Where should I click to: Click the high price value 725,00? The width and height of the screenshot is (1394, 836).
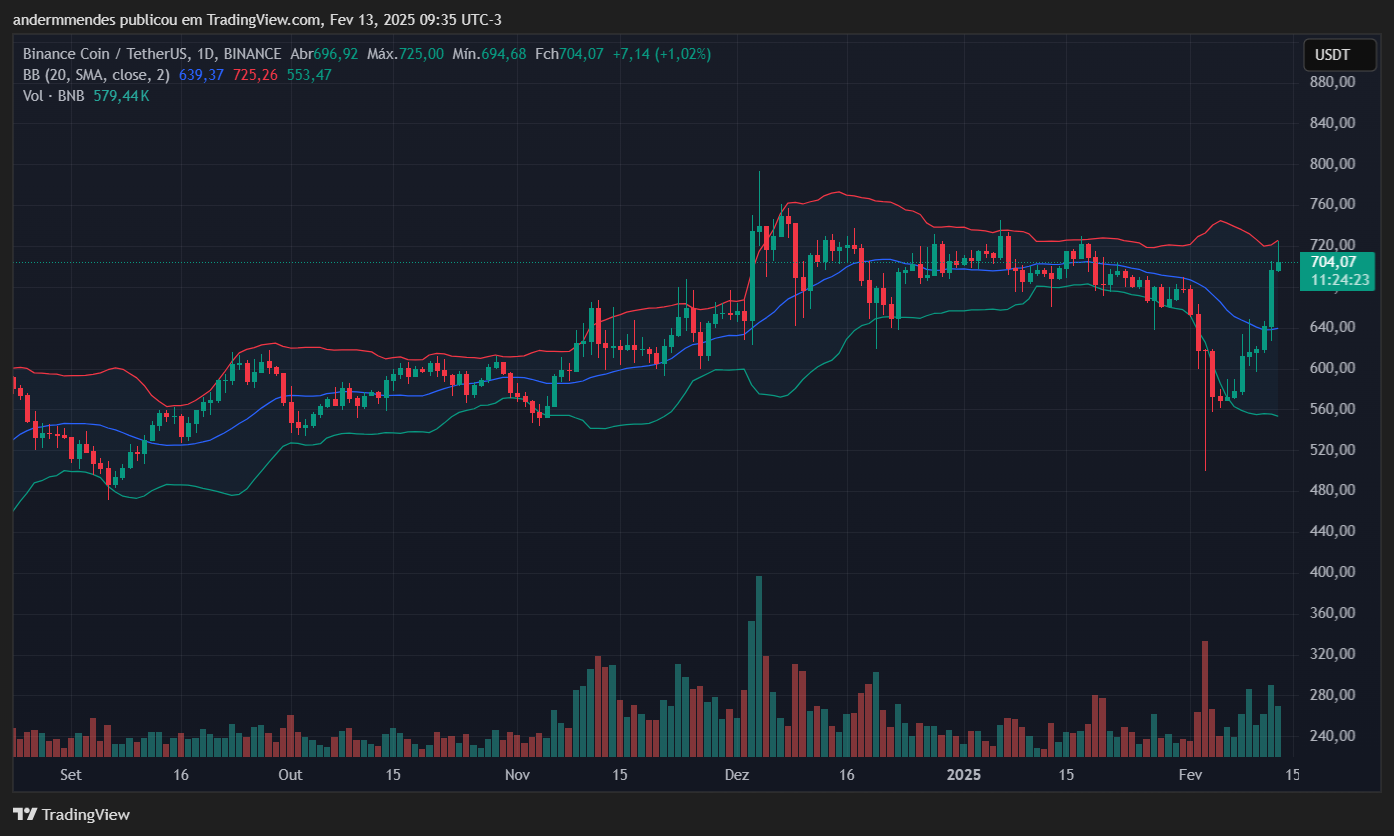click(421, 54)
